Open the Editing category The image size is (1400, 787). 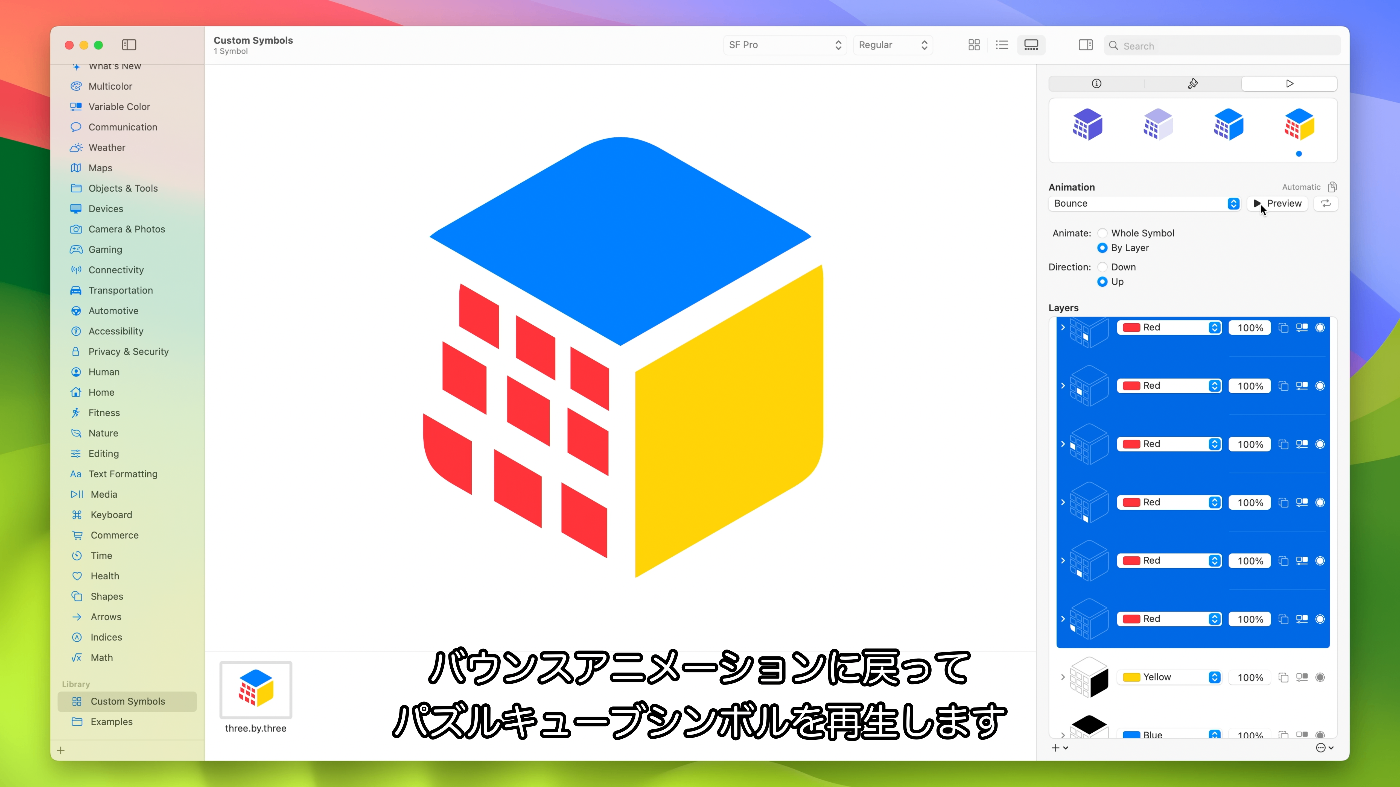[104, 454]
